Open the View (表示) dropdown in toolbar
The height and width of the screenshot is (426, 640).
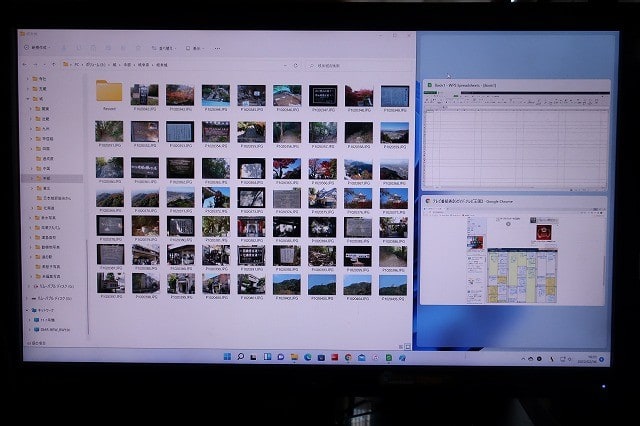coord(197,47)
